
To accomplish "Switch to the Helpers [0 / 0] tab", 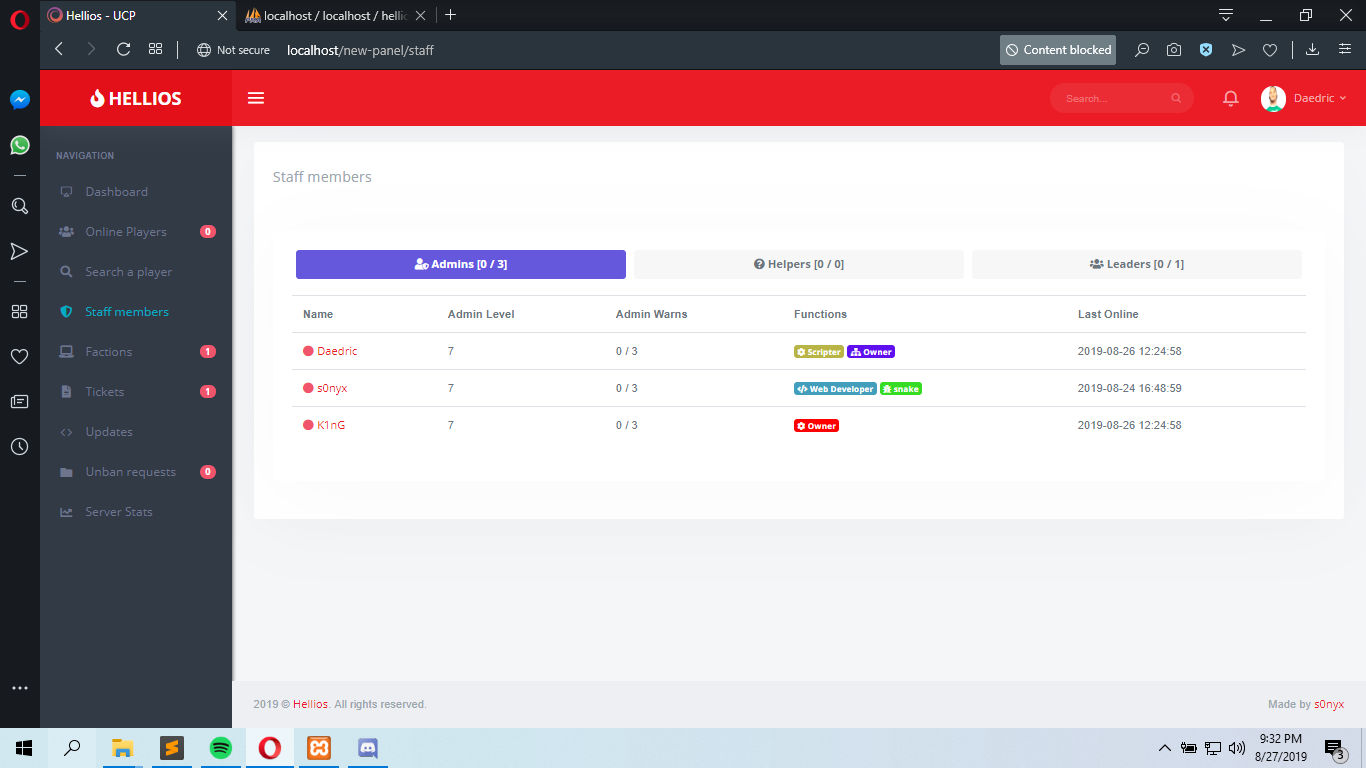I will pyautogui.click(x=799, y=264).
